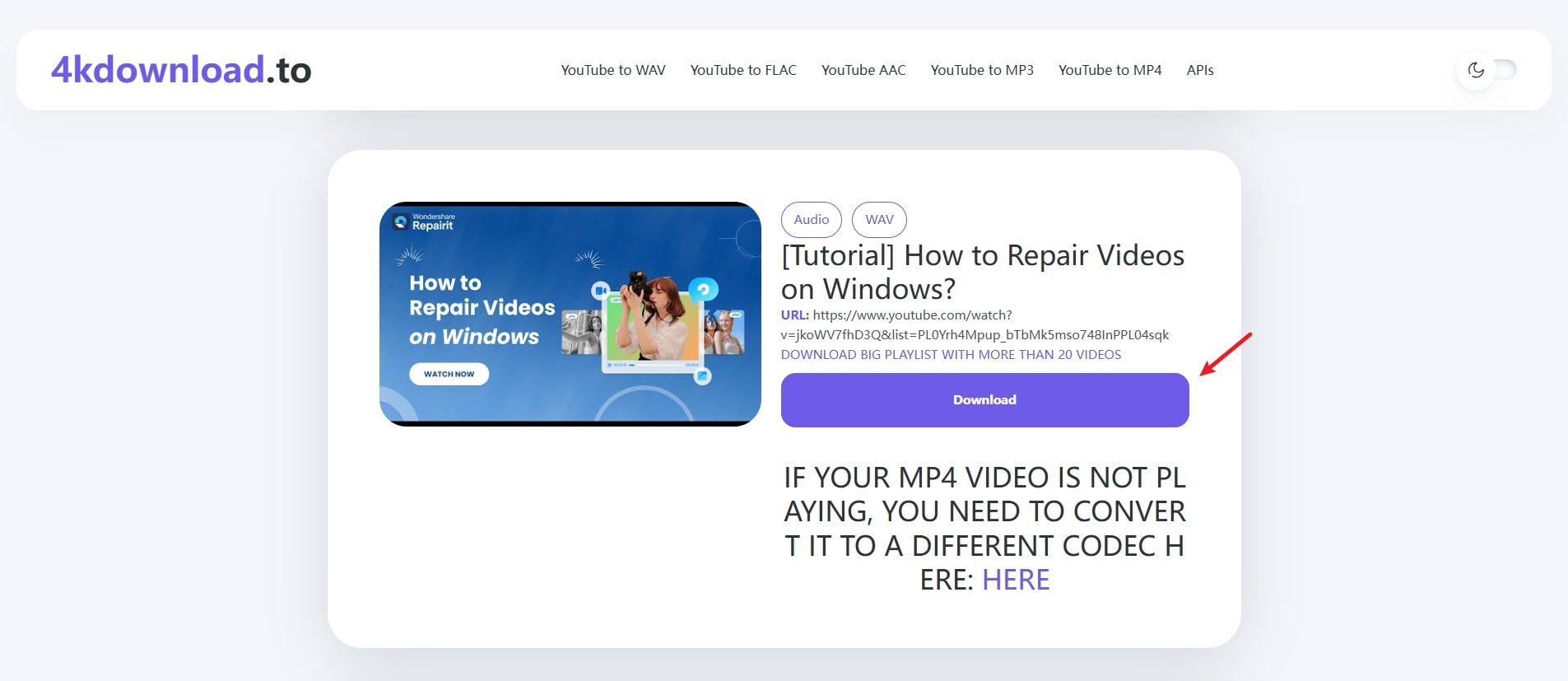Screen dimensions: 1568x681
Task: Navigate to YouTube to MP4
Action: tap(1110, 70)
